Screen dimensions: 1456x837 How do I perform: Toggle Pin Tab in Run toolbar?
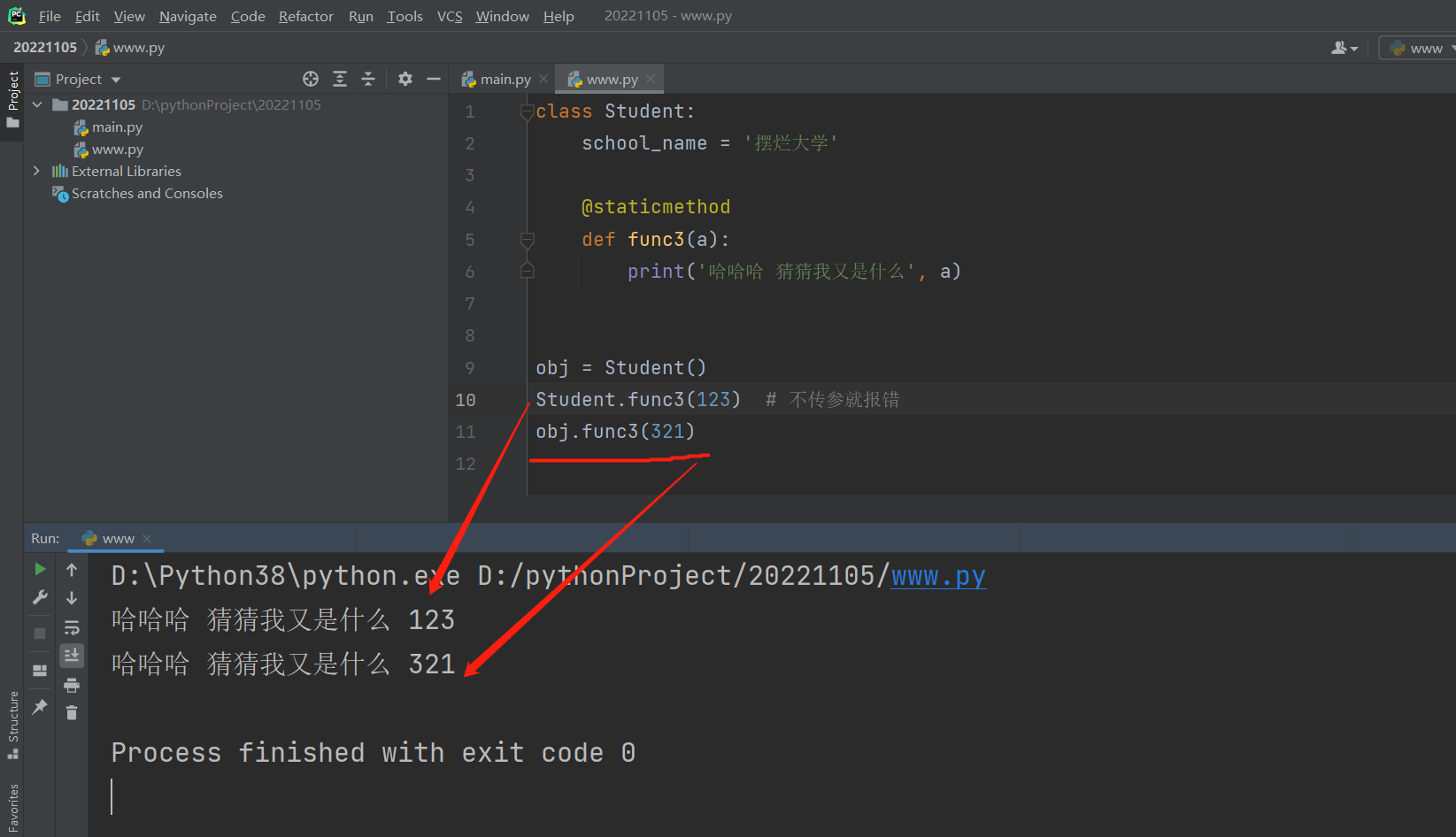40,706
